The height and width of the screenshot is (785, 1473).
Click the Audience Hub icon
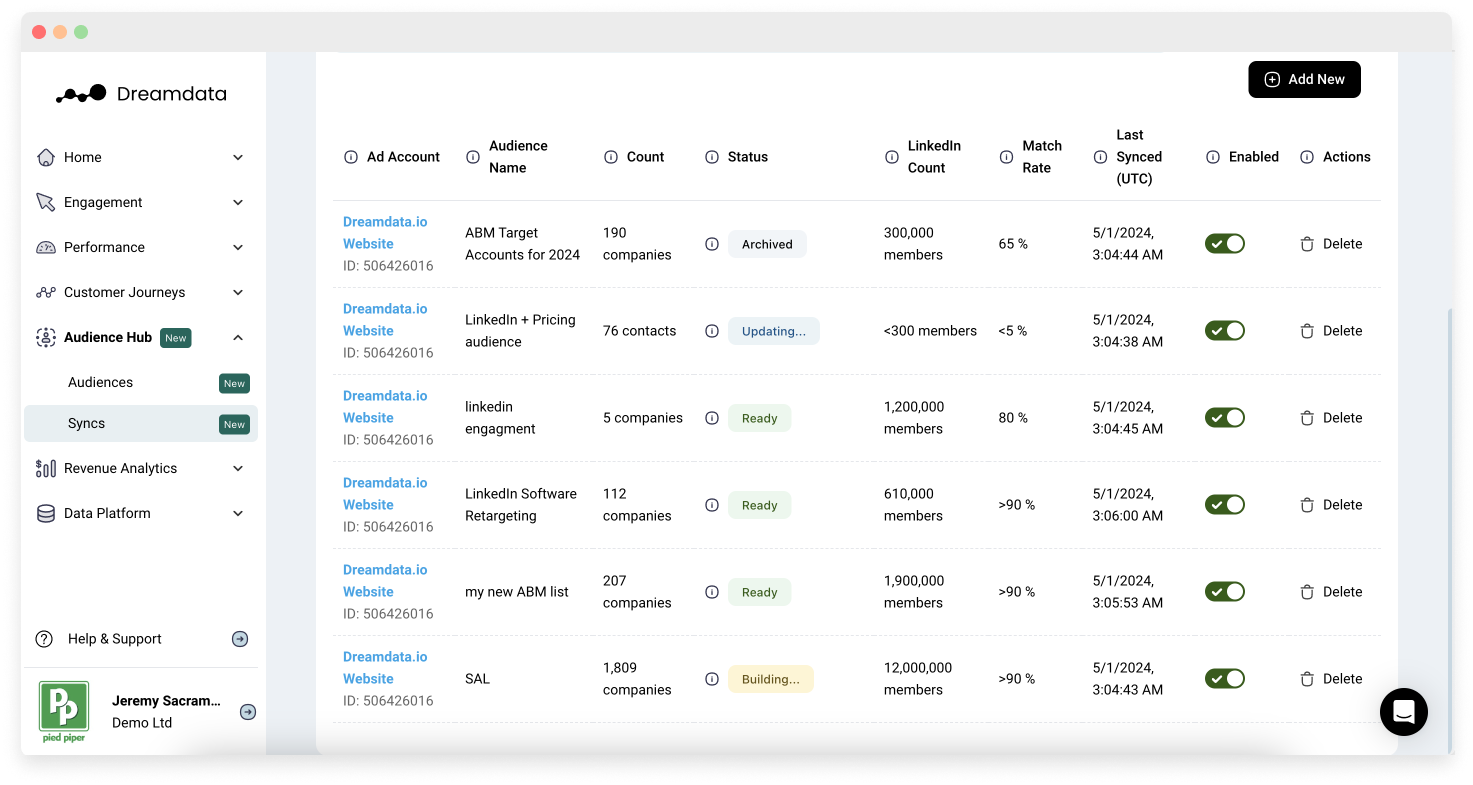45,337
